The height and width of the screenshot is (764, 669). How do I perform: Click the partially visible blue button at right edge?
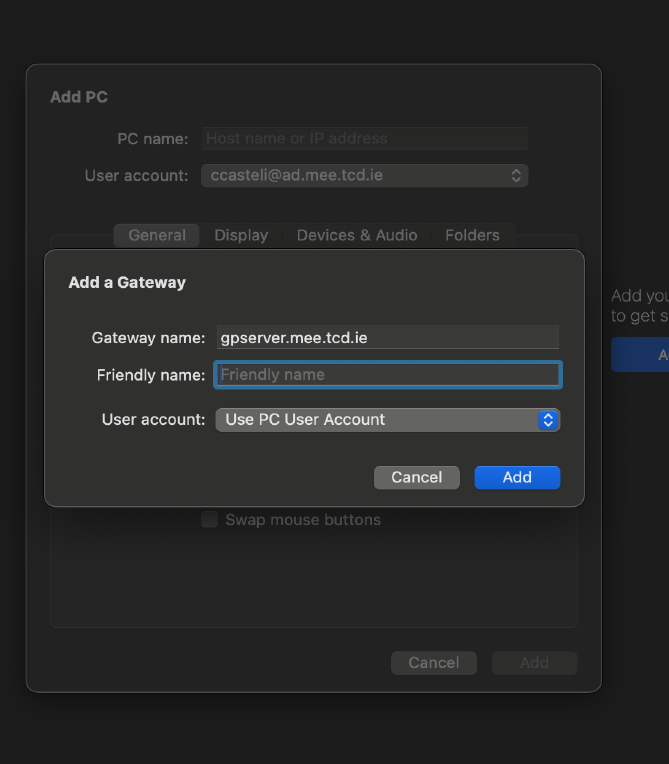(641, 355)
